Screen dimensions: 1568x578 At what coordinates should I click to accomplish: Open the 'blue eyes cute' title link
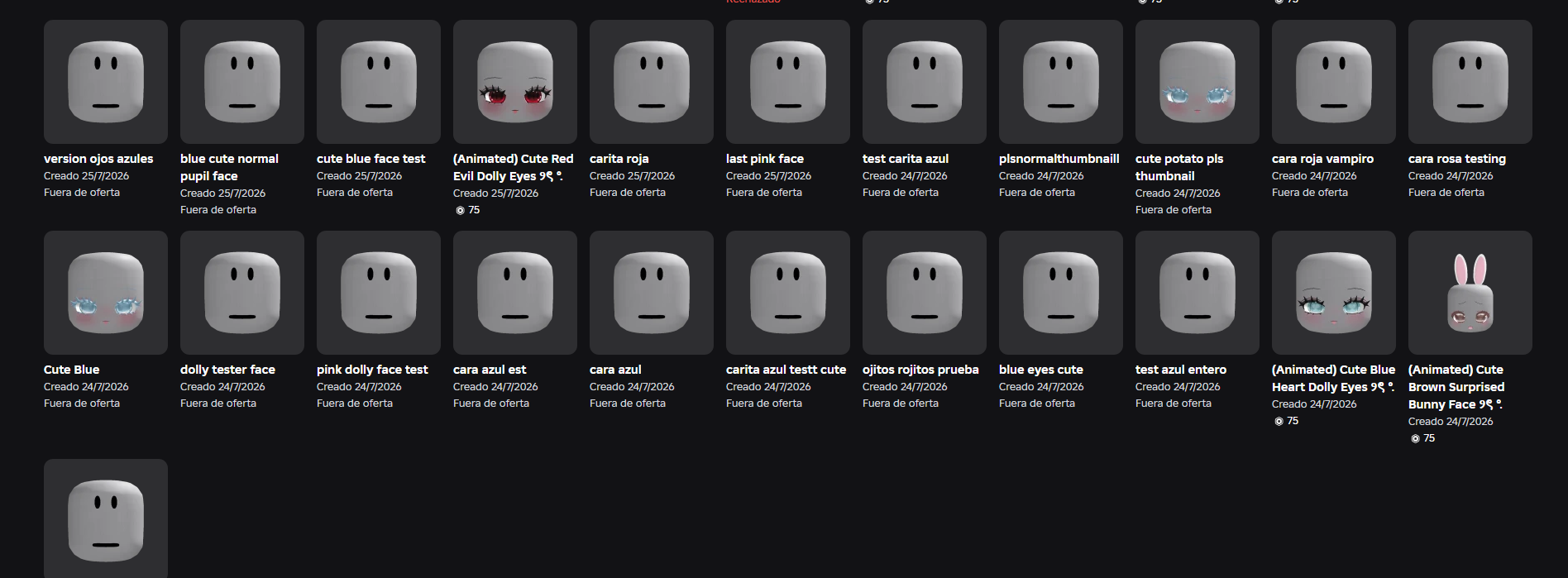(1041, 370)
